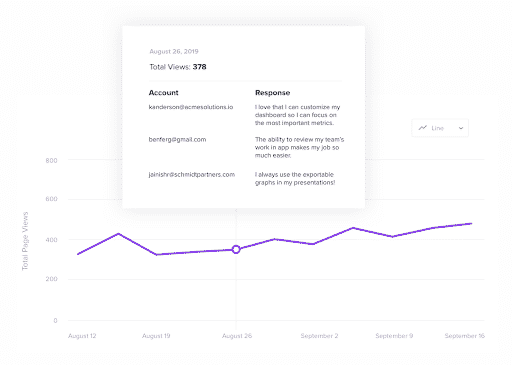Click the Total Views 378 text

point(178,67)
